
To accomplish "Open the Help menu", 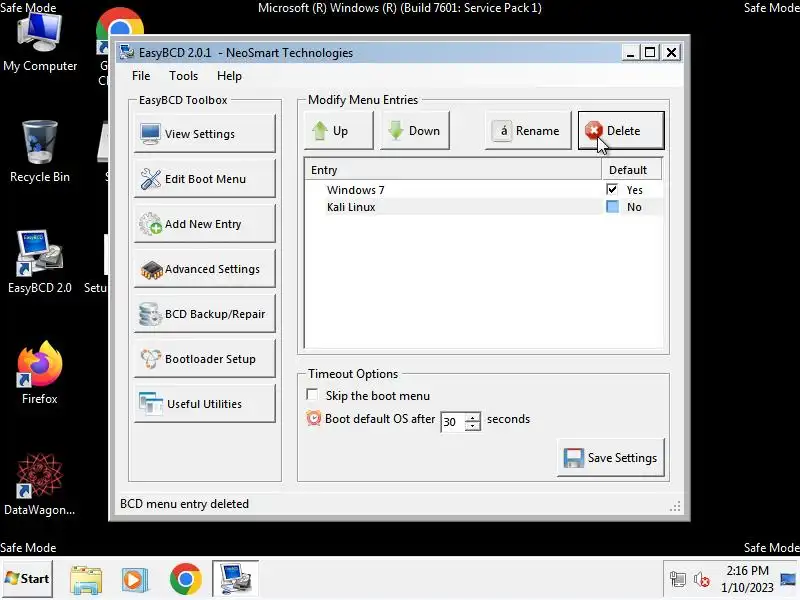I will tap(229, 76).
